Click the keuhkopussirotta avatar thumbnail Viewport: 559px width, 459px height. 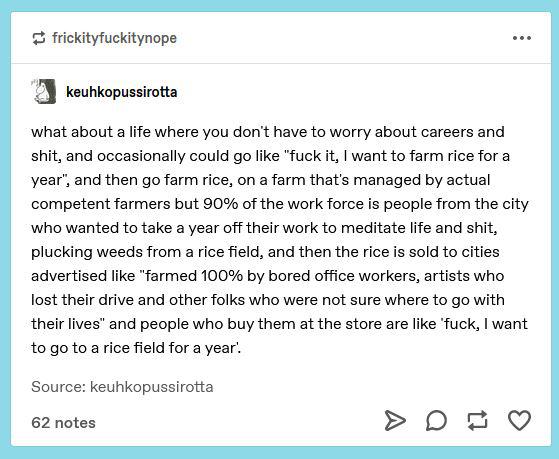tap(43, 92)
